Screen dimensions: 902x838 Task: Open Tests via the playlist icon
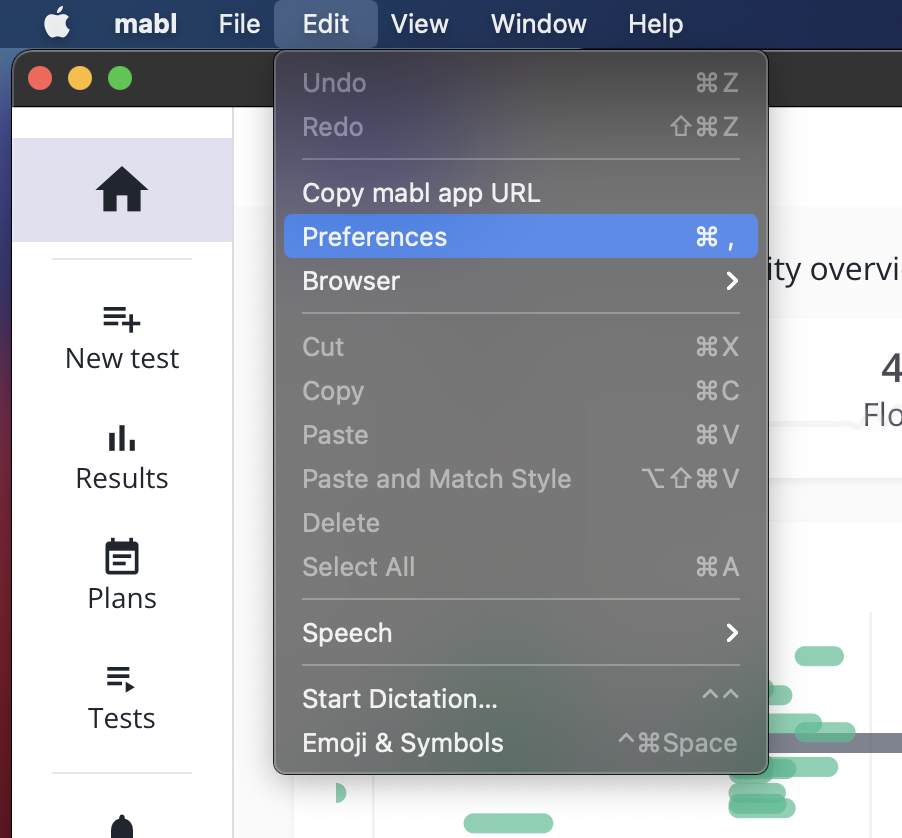121,679
